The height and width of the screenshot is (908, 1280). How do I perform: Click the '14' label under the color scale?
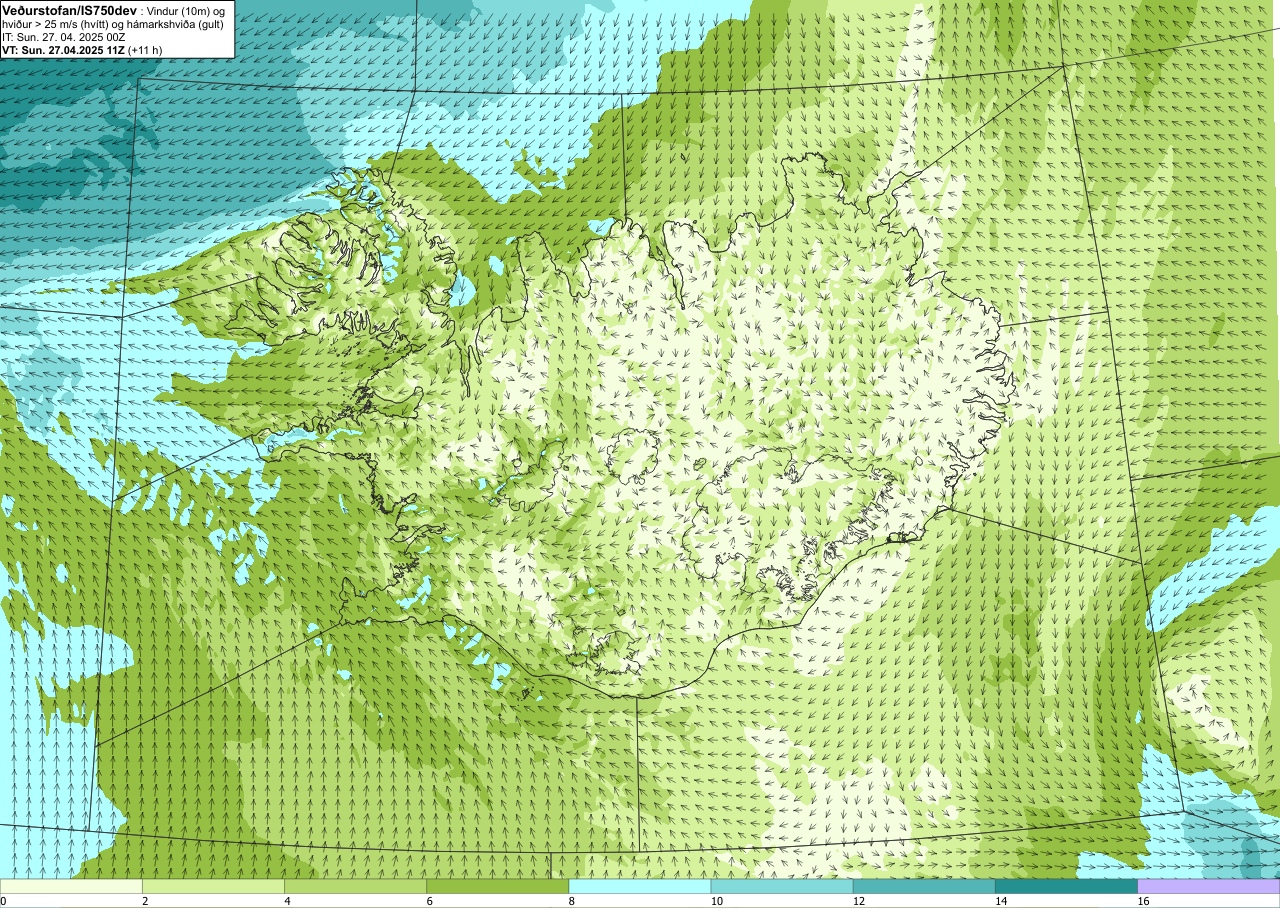1000,901
